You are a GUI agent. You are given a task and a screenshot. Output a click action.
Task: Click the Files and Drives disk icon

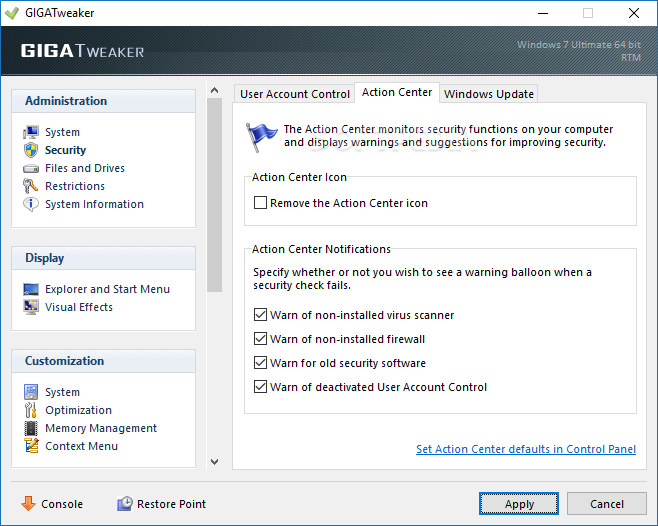[31, 169]
